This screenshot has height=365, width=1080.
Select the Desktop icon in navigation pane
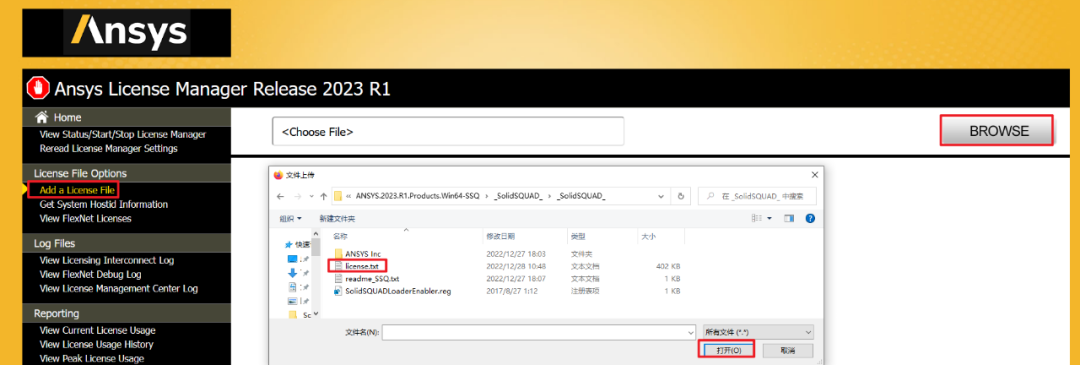click(292, 258)
